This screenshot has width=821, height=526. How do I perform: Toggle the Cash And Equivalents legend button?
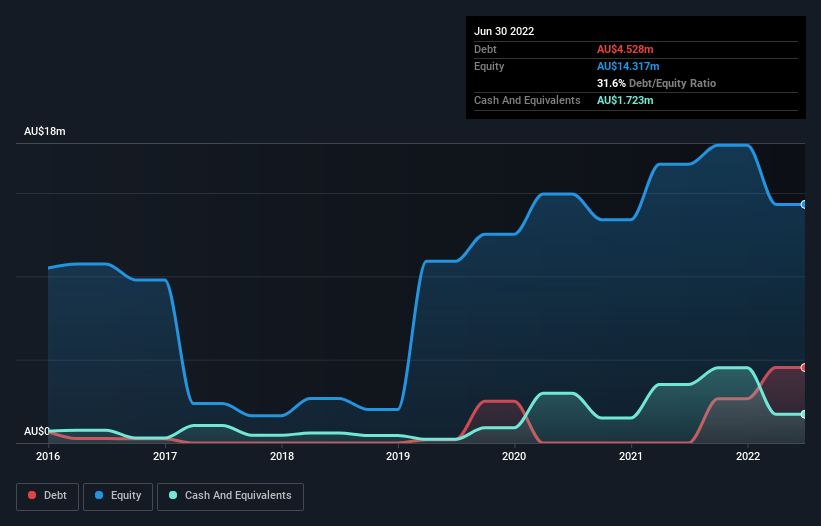click(230, 496)
